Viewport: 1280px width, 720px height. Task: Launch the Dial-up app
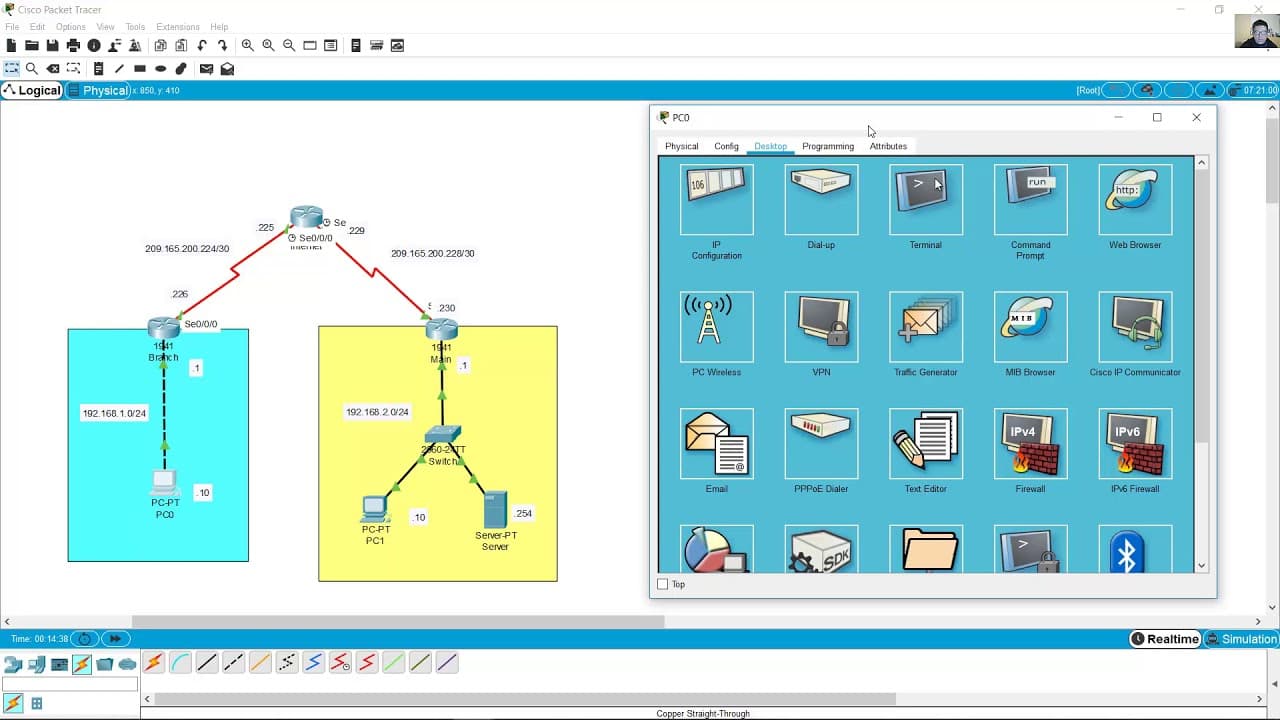tap(821, 200)
